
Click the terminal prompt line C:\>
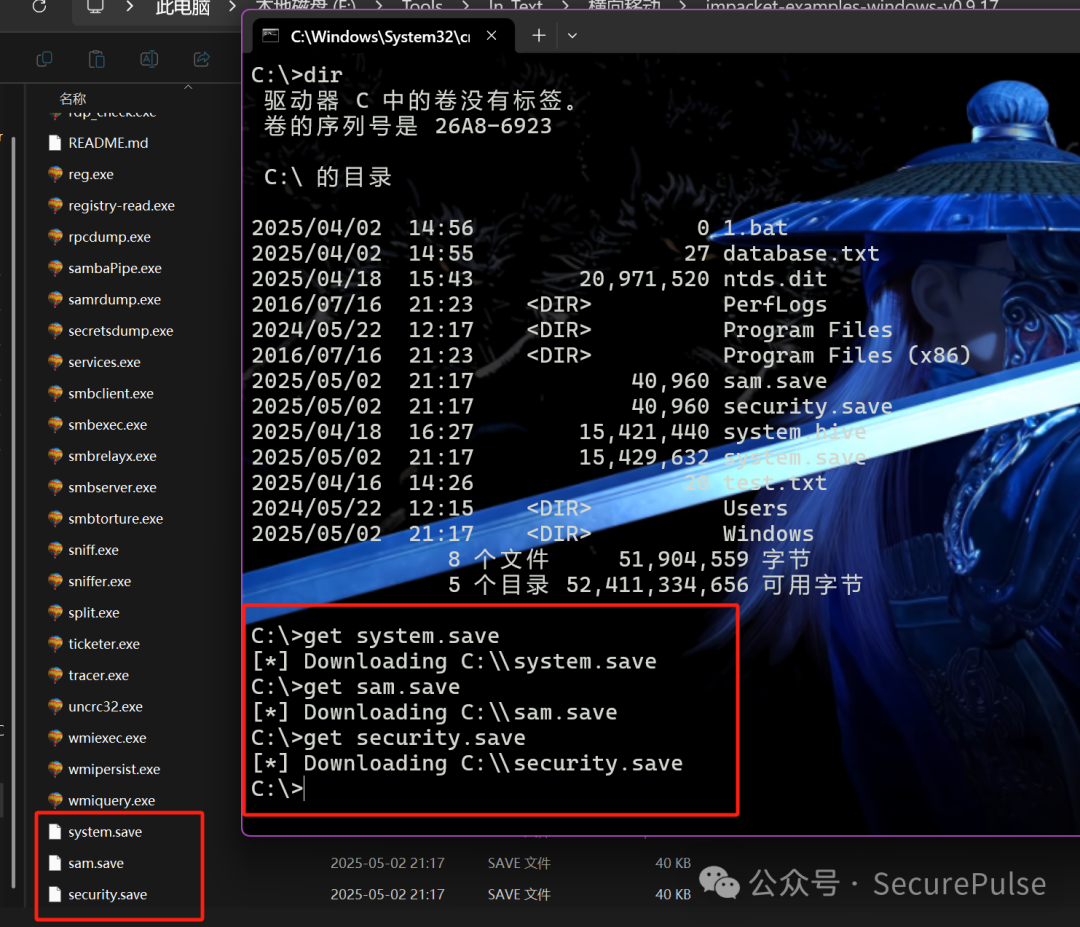coord(278,789)
